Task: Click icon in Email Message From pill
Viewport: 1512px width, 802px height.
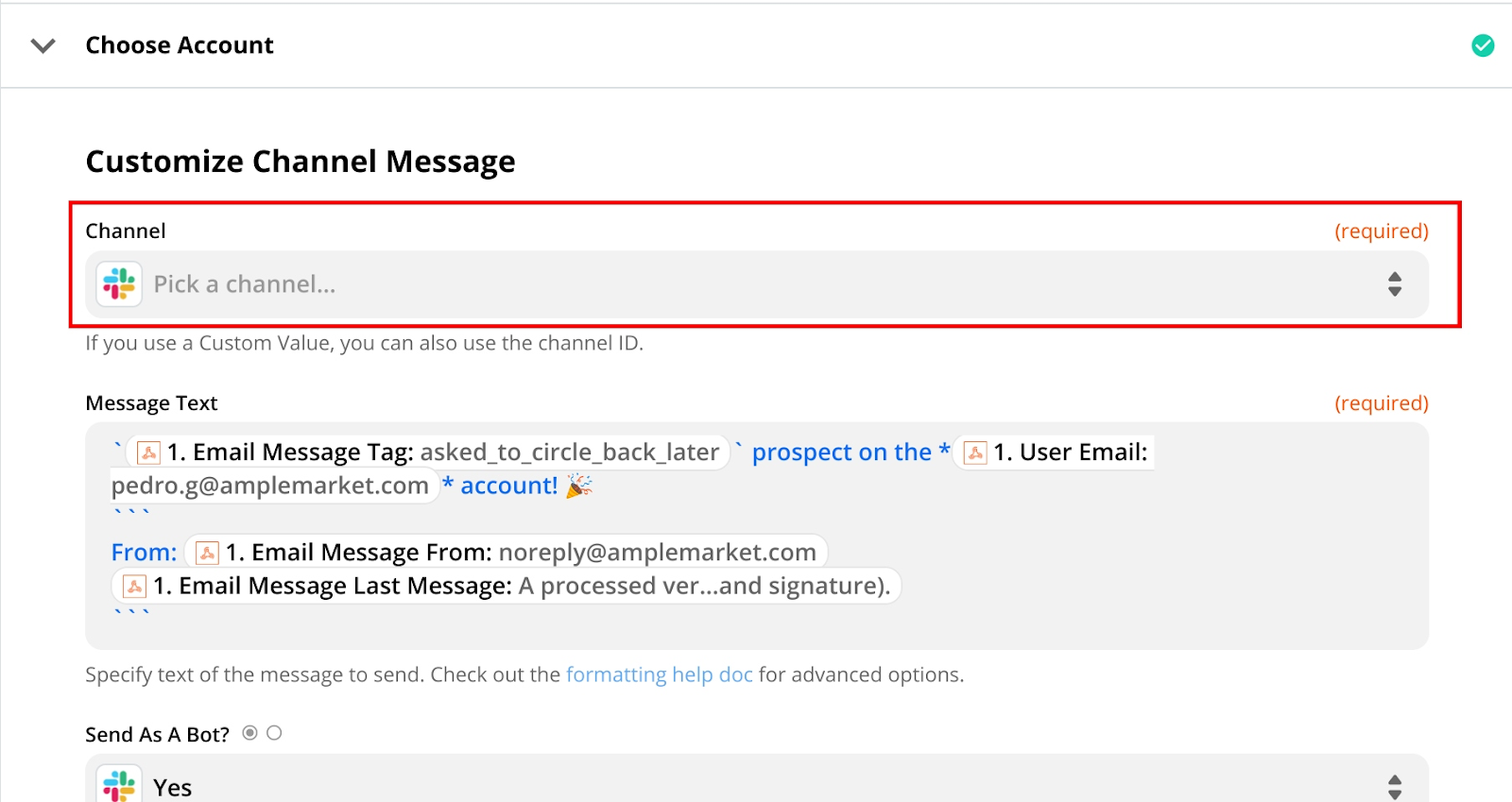Action: [x=207, y=553]
